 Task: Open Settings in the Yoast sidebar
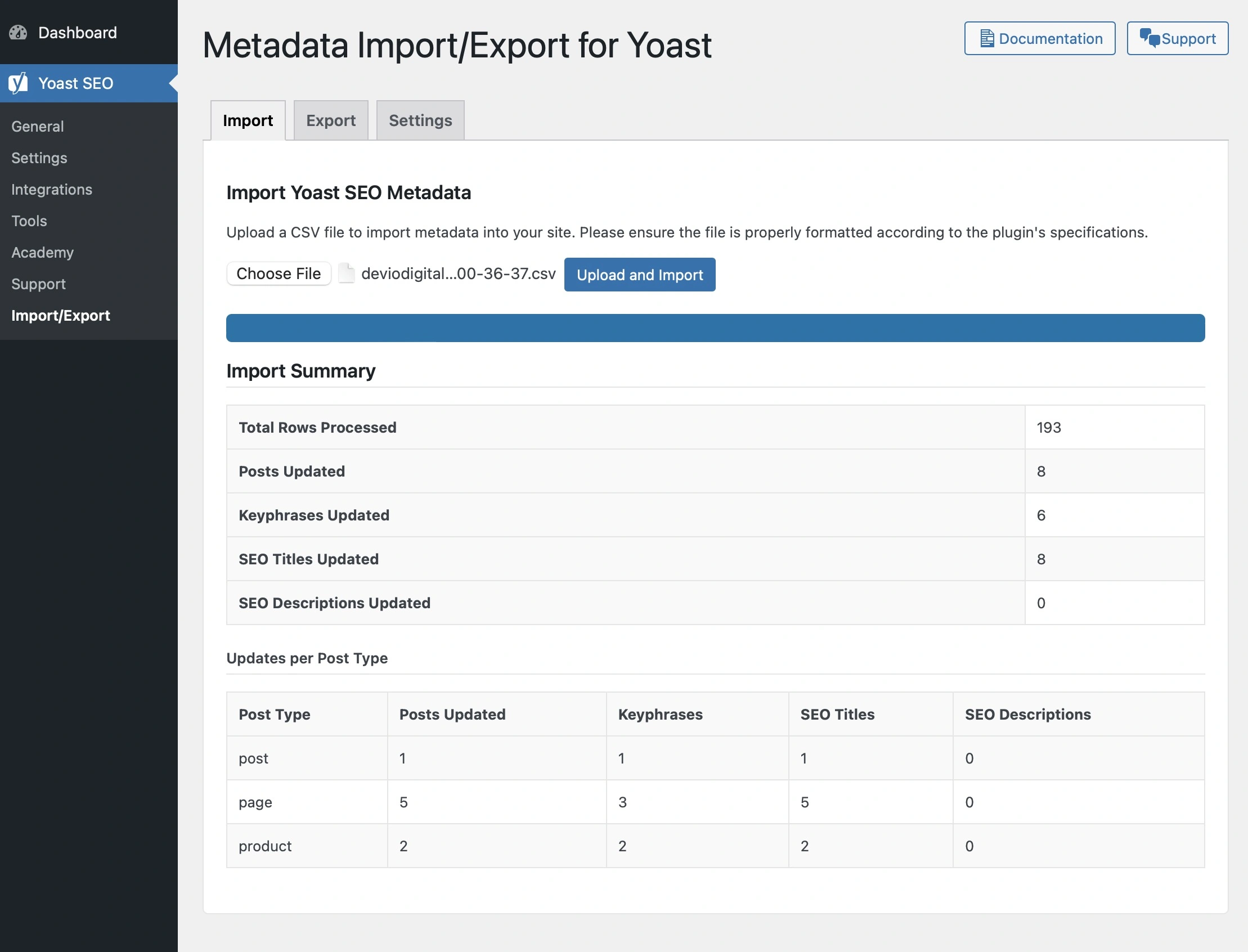point(39,158)
